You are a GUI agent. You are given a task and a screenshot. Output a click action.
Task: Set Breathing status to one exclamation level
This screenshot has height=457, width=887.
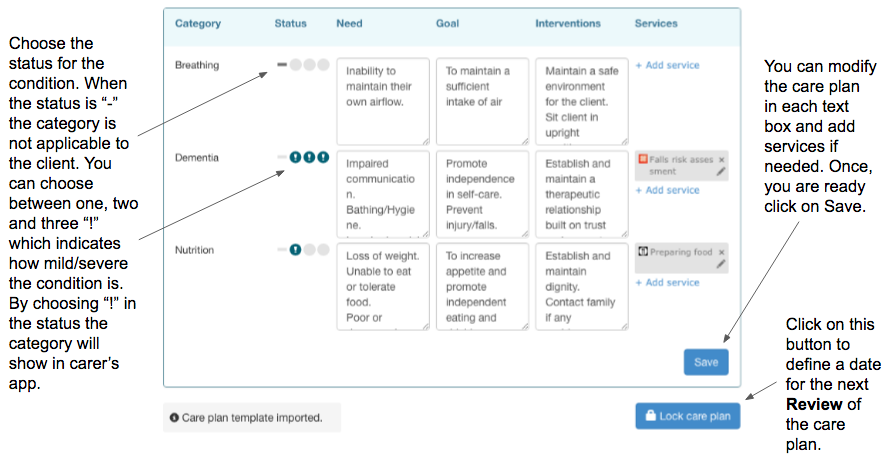tap(296, 65)
